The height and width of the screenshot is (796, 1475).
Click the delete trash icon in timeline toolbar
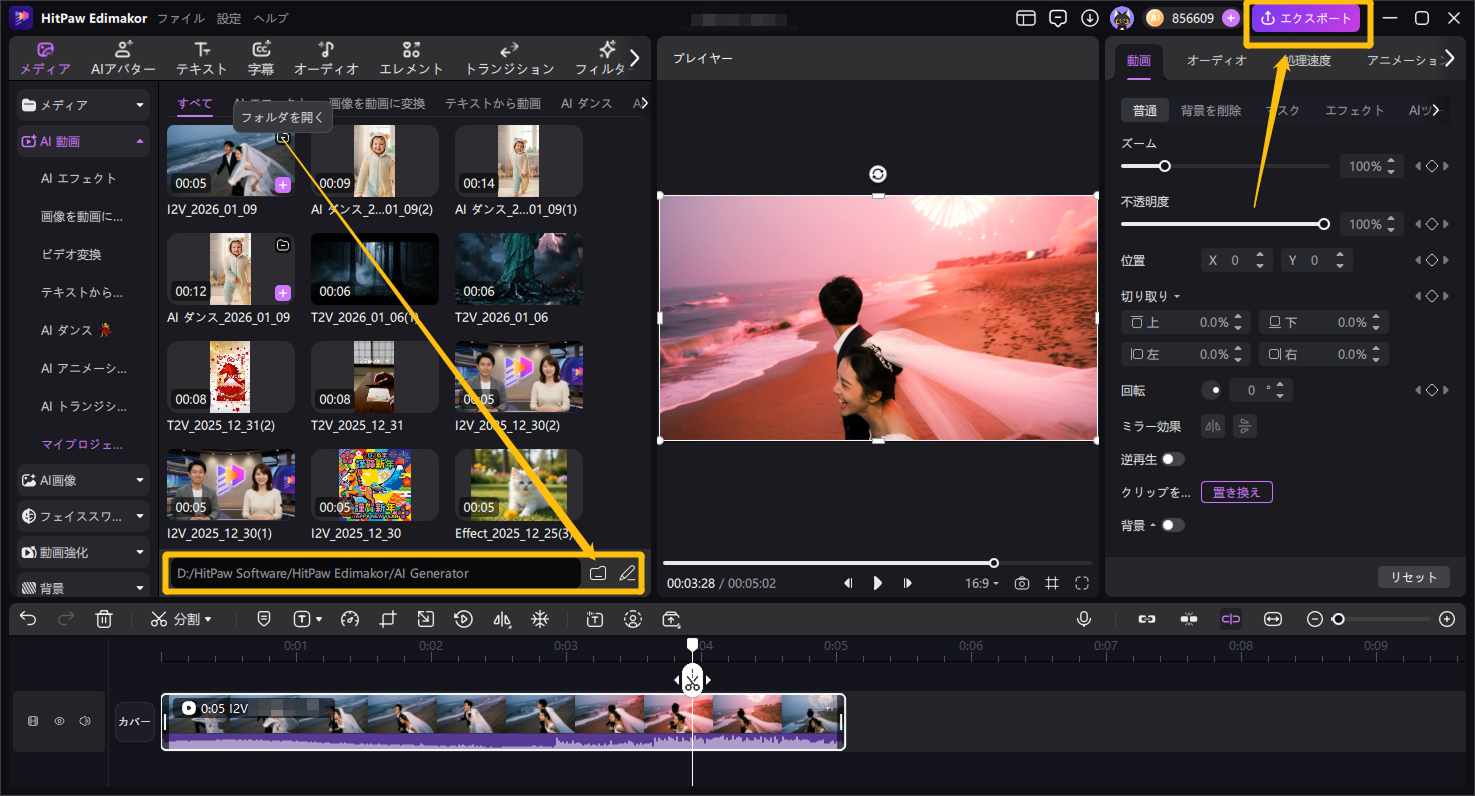pos(104,619)
